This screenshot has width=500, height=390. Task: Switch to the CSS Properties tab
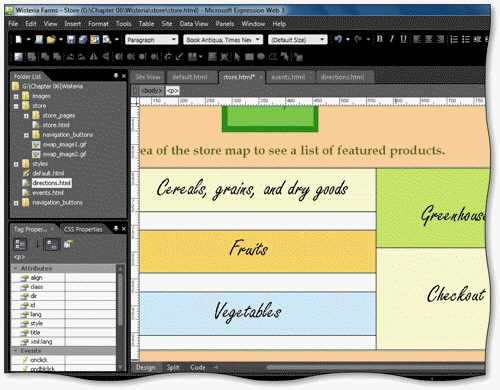83,229
